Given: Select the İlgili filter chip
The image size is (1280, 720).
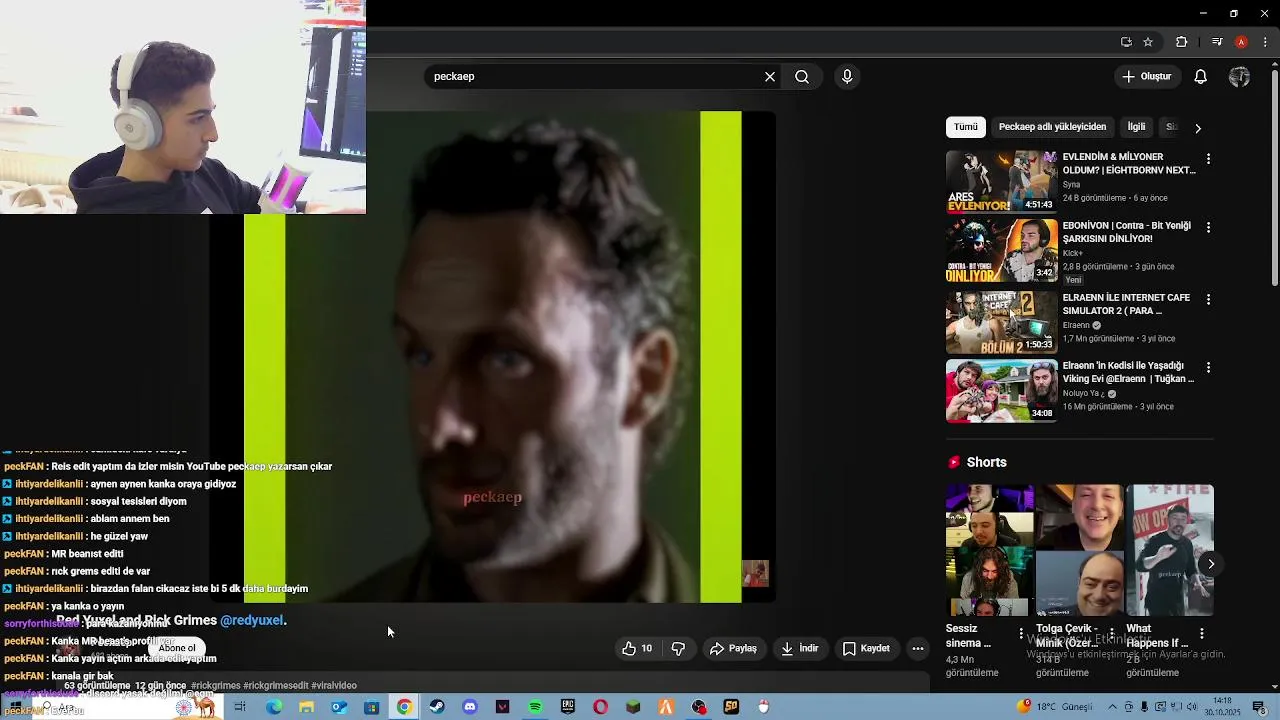Looking at the screenshot, I should point(1137,127).
